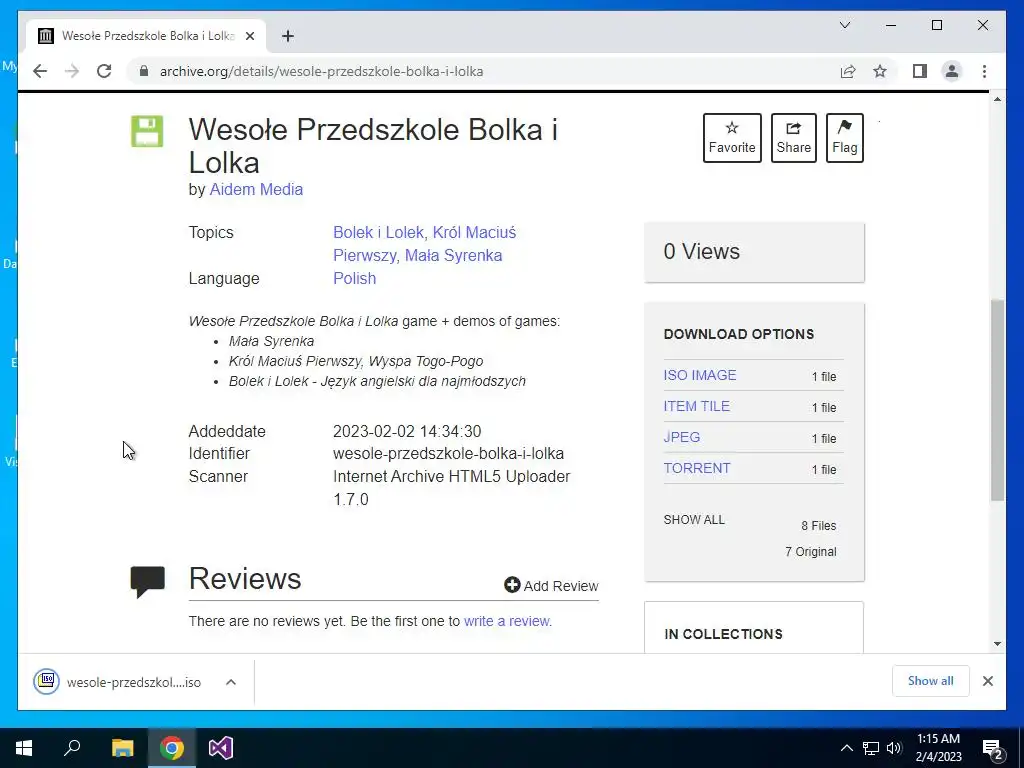Show hidden system tray icons
This screenshot has height=768, width=1024.
click(846, 748)
